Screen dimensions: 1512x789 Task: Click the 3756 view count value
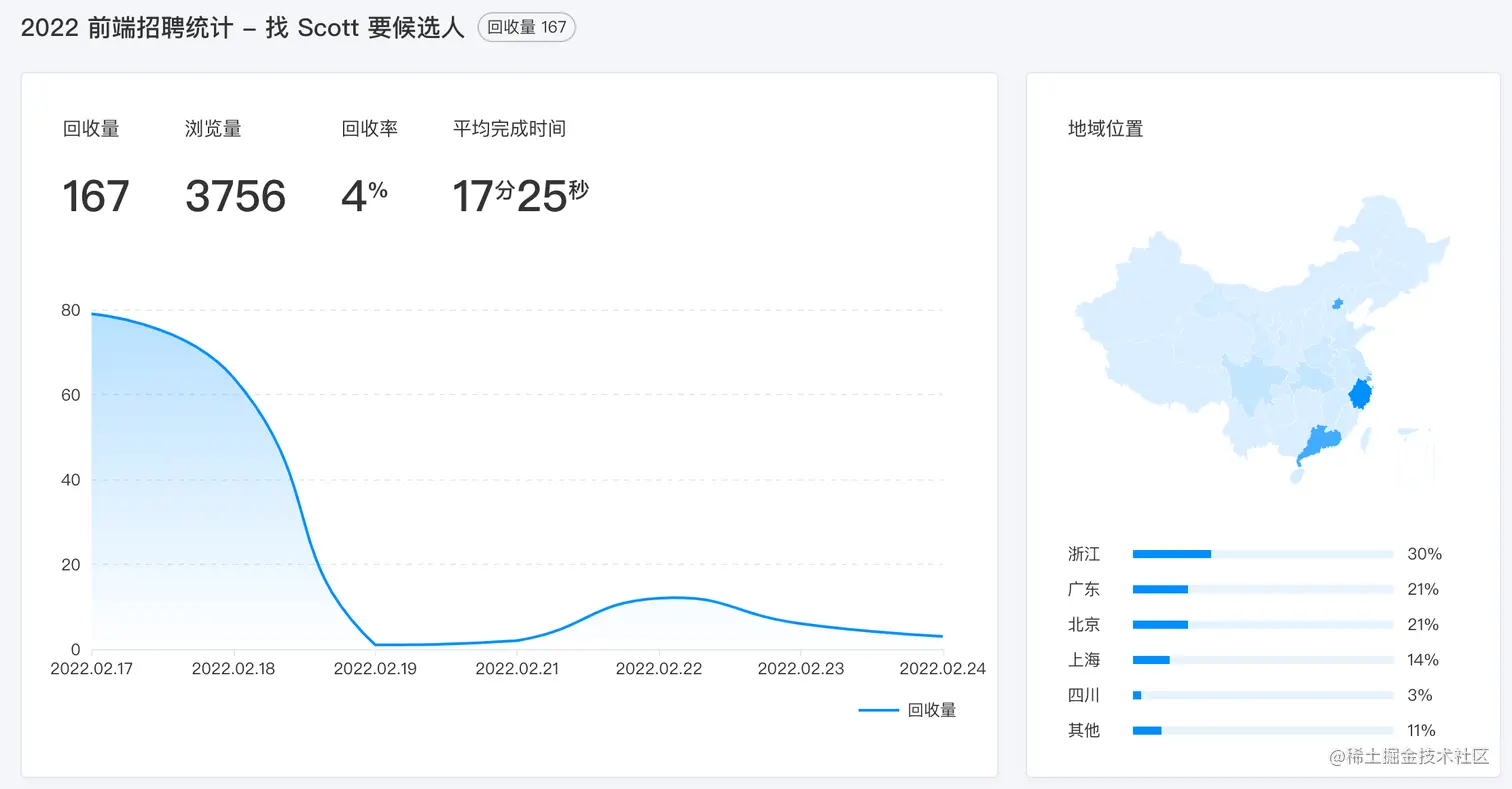click(236, 196)
